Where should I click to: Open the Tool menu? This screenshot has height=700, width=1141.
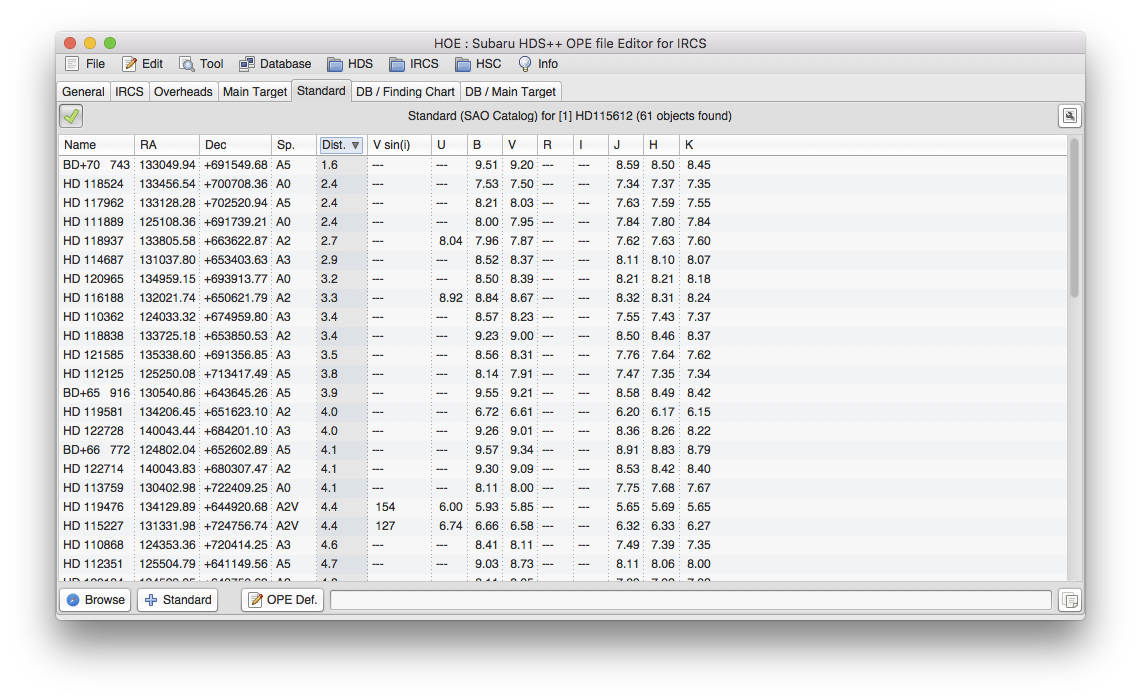(202, 64)
